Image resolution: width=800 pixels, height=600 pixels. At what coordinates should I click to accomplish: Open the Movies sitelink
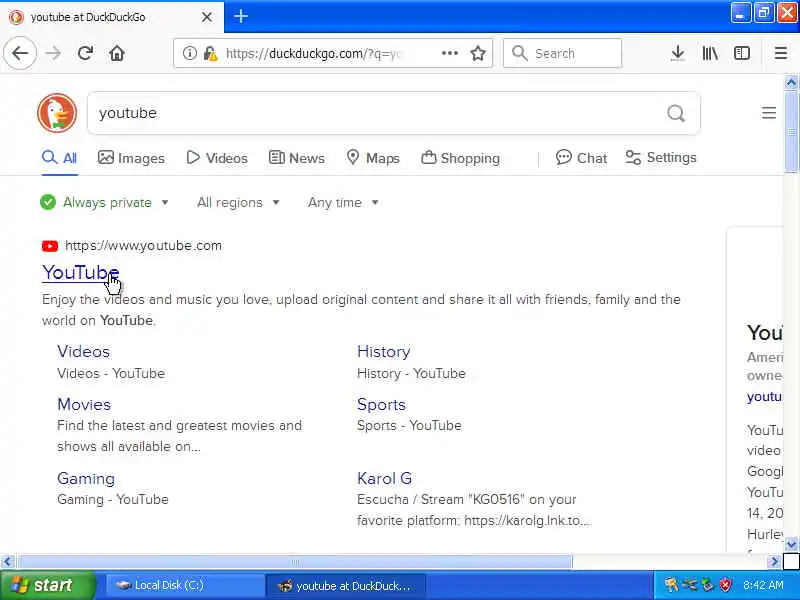click(84, 405)
